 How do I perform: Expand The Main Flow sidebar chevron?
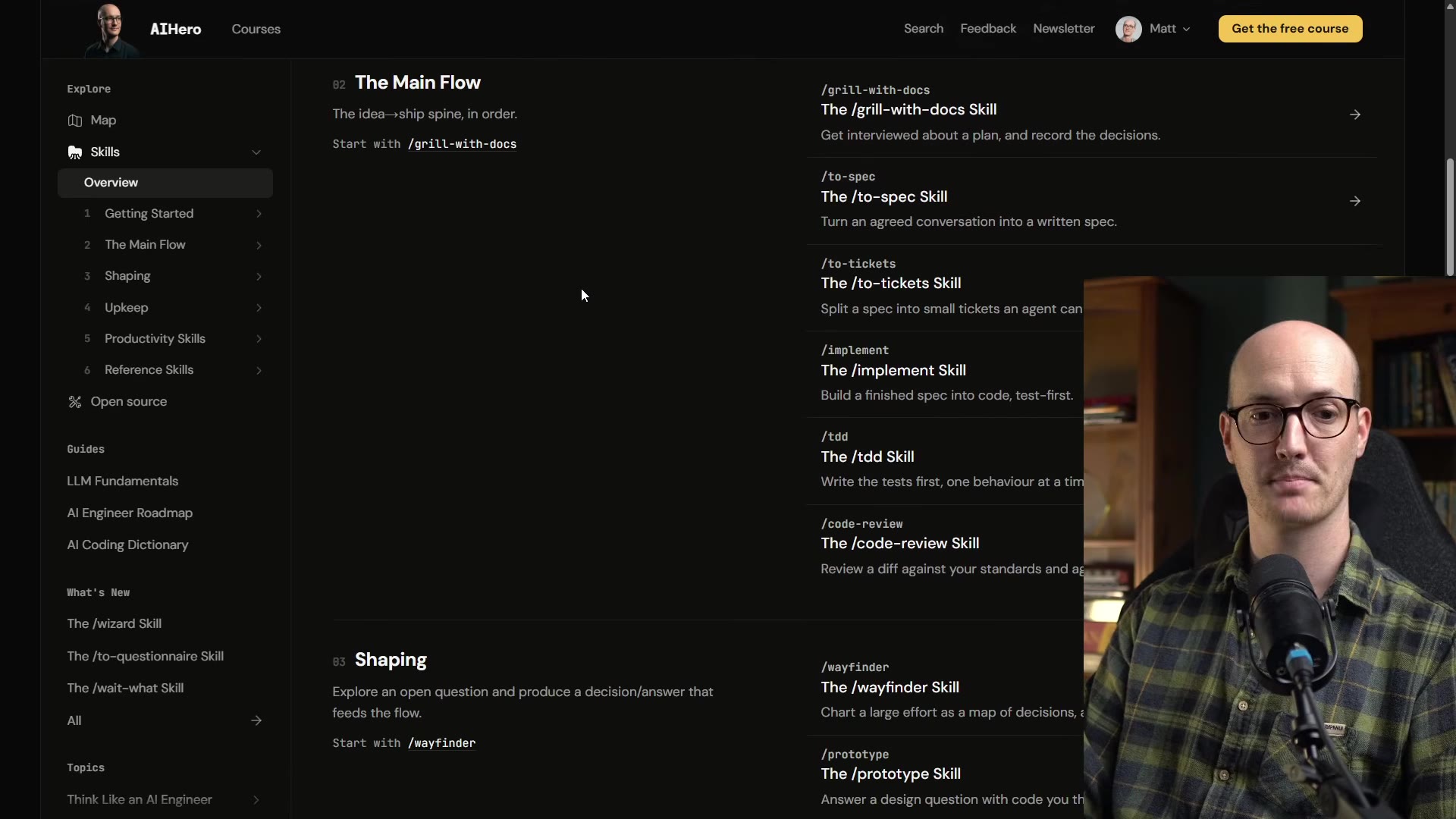click(x=259, y=245)
